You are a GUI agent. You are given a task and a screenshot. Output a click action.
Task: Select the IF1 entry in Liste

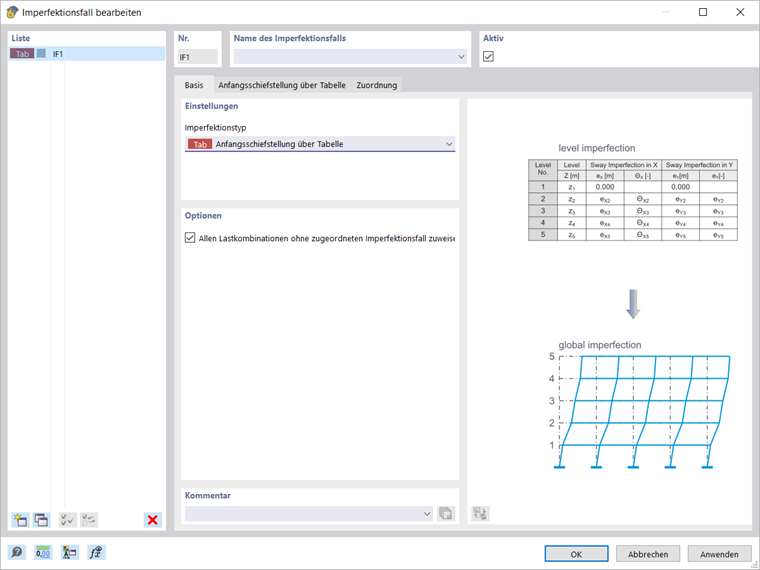[x=87, y=54]
